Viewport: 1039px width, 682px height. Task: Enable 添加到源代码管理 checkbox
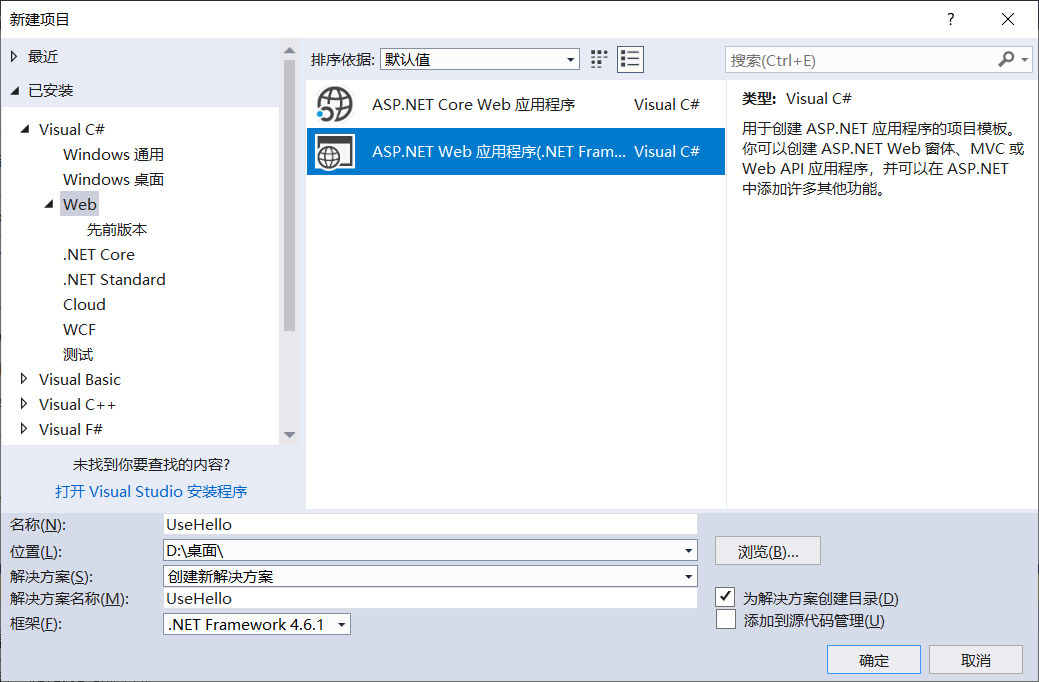click(x=725, y=620)
